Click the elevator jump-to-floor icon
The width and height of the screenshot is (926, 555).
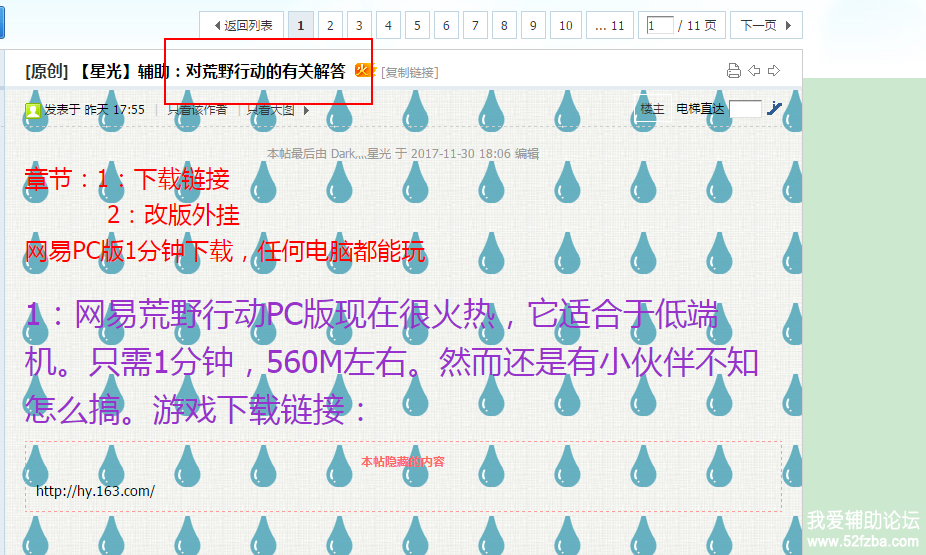(x=774, y=109)
